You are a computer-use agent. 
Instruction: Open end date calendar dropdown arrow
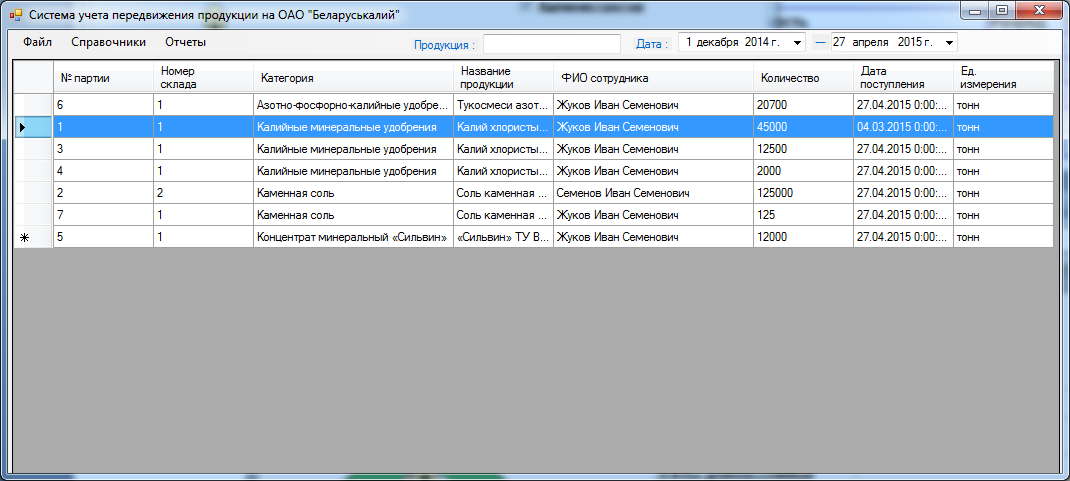[949, 43]
